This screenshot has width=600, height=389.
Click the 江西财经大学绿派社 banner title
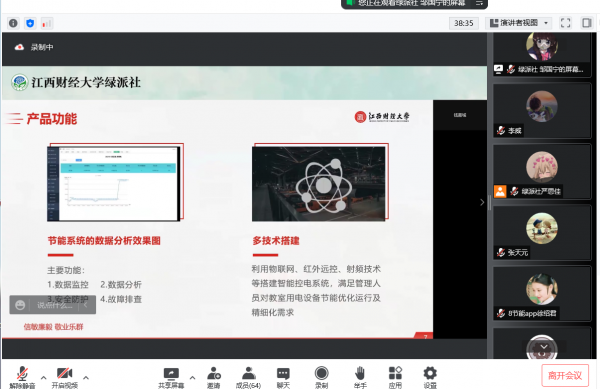tap(86, 82)
